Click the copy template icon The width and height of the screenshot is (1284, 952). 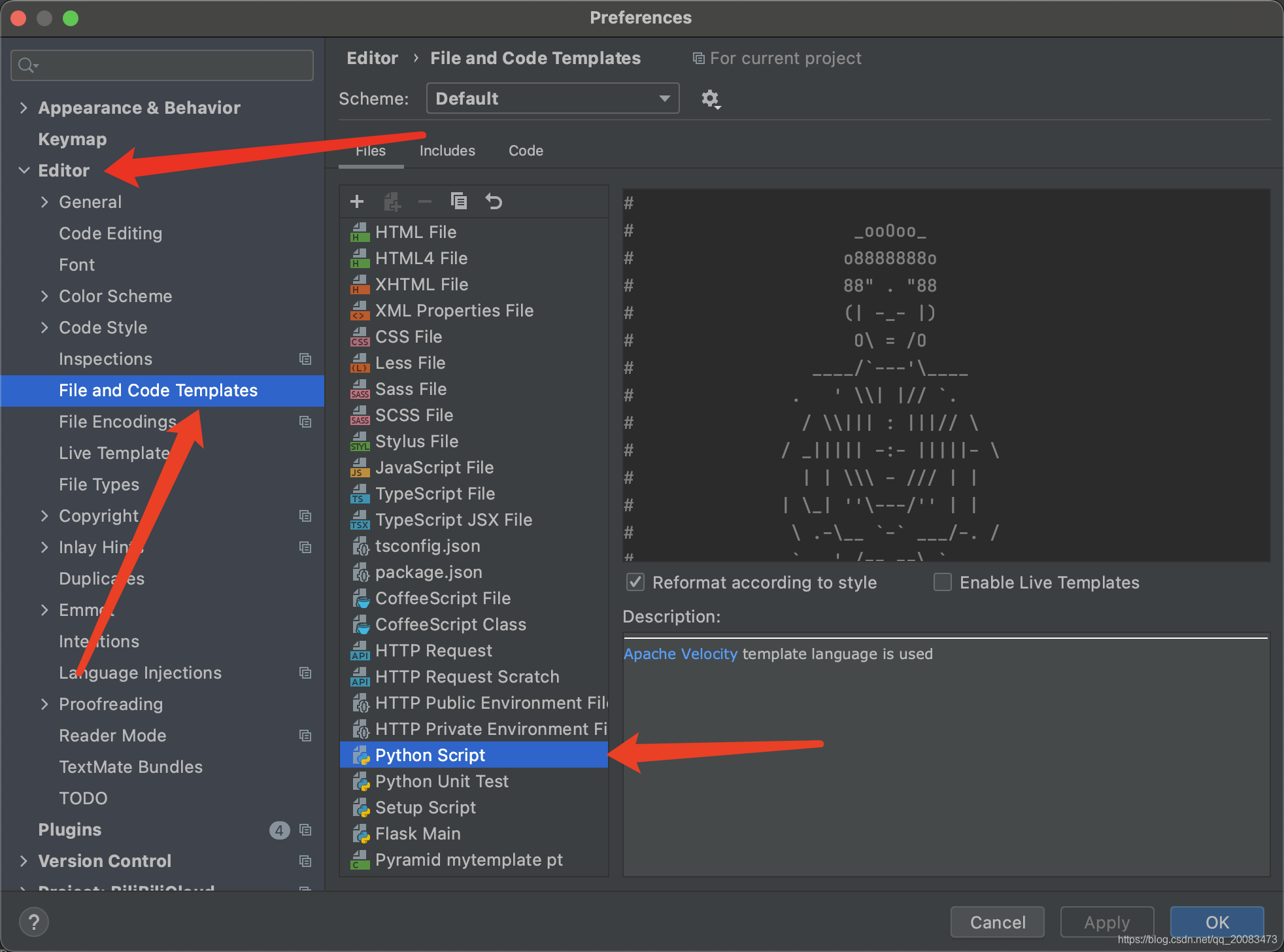click(459, 201)
